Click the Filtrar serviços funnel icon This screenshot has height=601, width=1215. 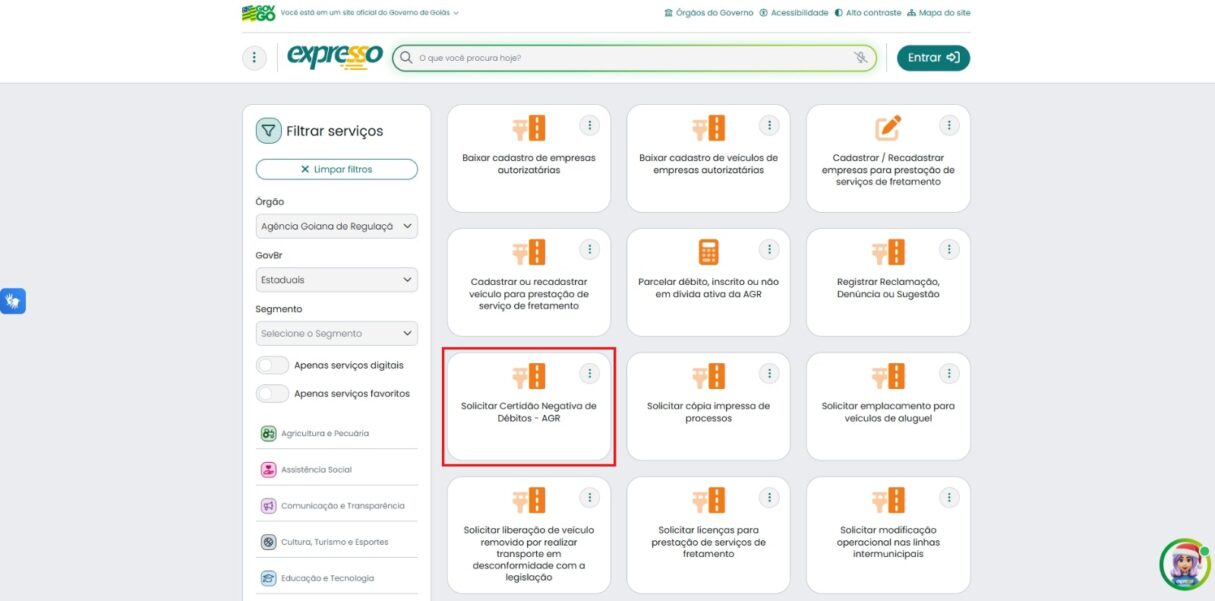coord(270,130)
